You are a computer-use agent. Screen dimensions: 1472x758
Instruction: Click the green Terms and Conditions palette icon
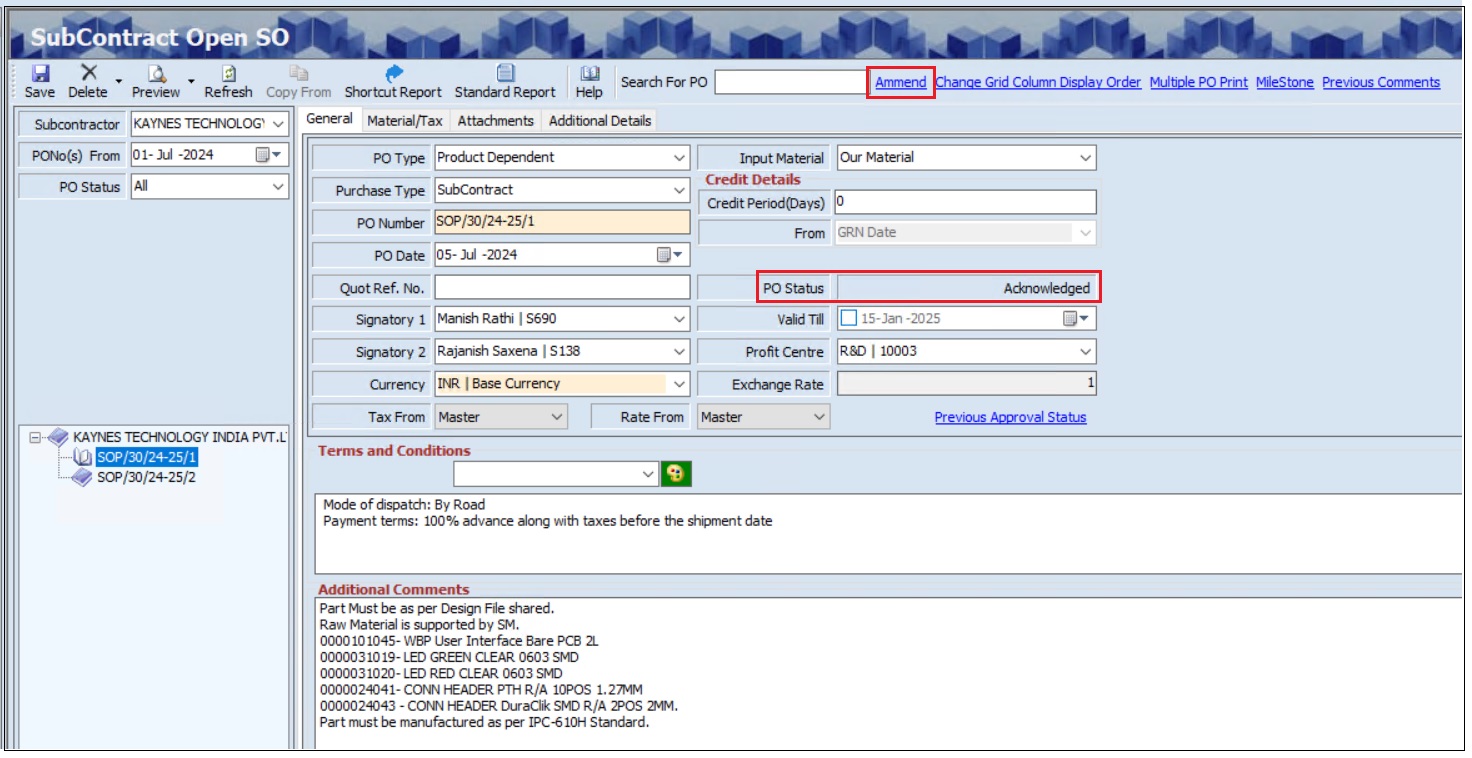coord(672,470)
